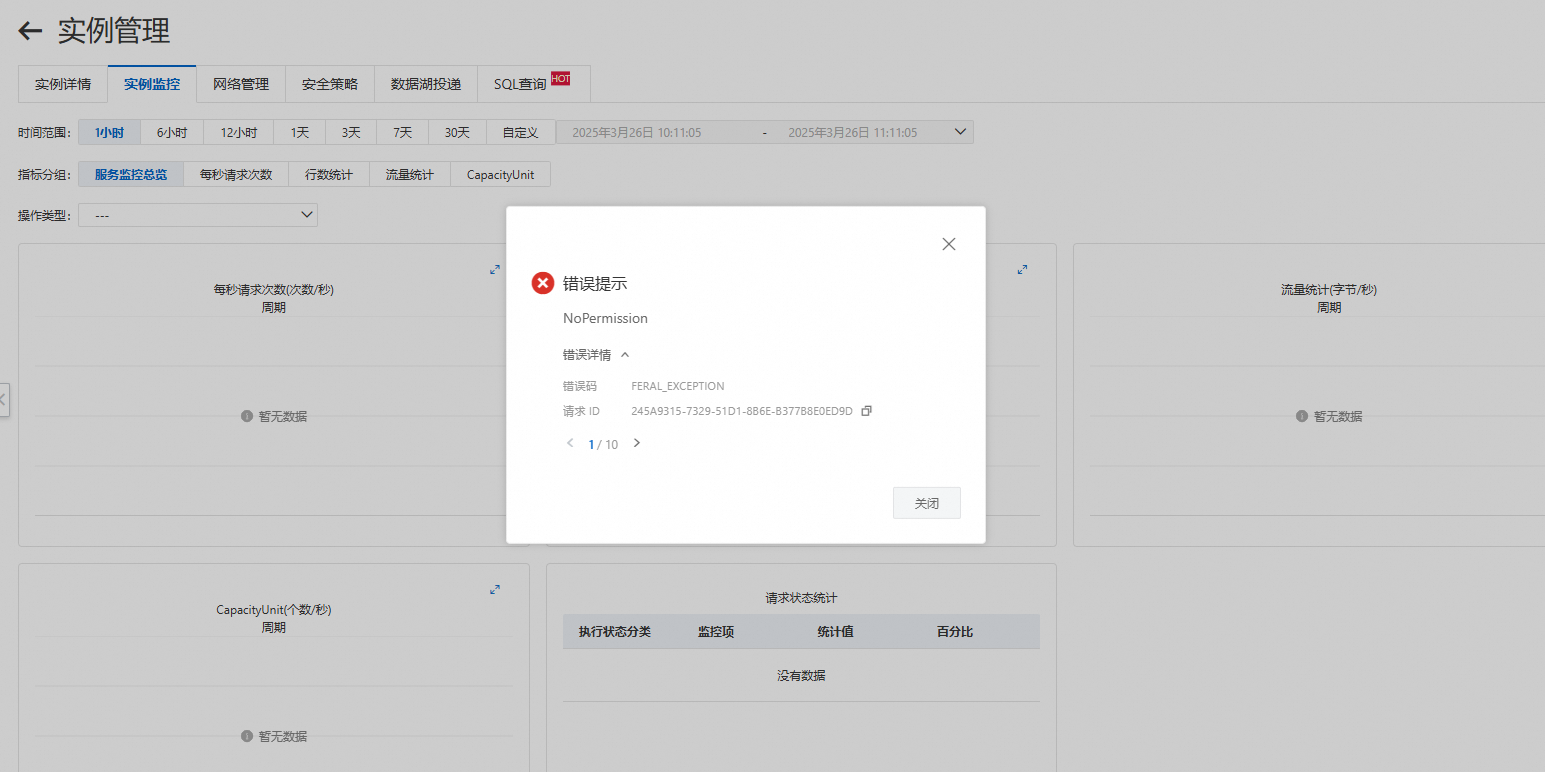Click the 百分比 column header
Screen dimensions: 1545x772
click(x=955, y=632)
